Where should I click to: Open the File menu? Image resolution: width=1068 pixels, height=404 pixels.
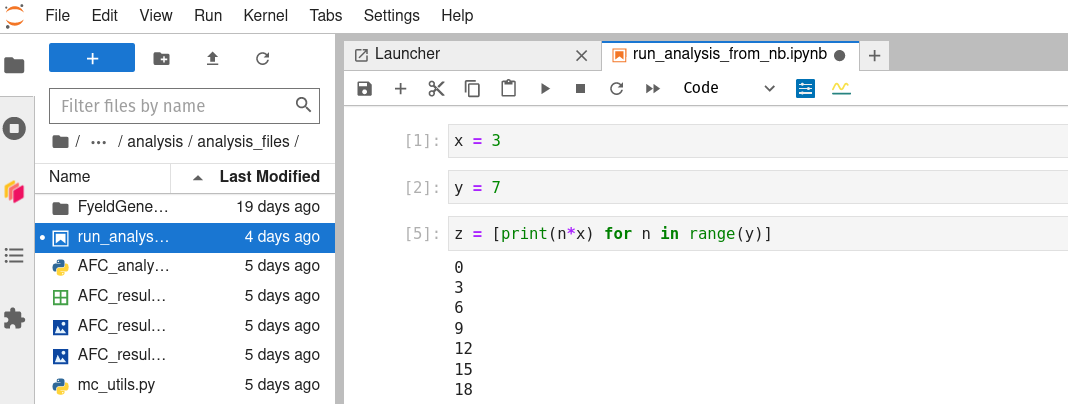coord(58,15)
